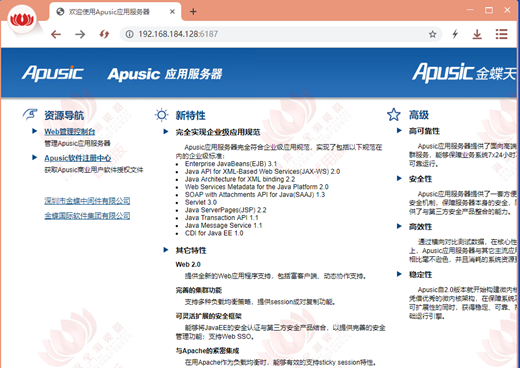Click the address bar showing 192.168.184.128:6187
The height and width of the screenshot is (368, 520).
[280, 34]
